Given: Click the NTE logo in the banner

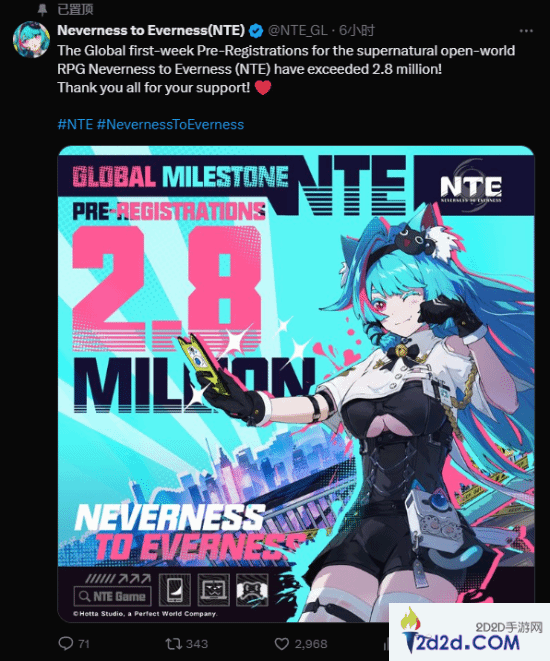Looking at the screenshot, I should [471, 186].
